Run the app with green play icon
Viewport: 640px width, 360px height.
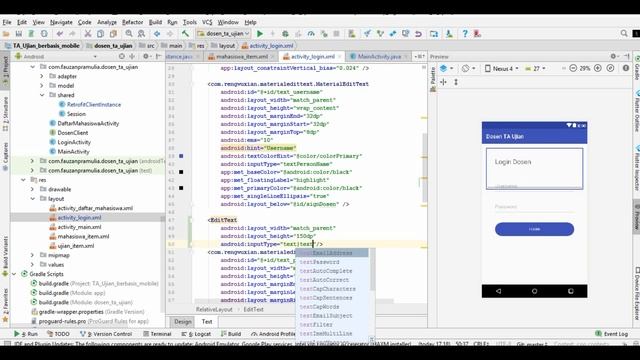click(x=260, y=34)
